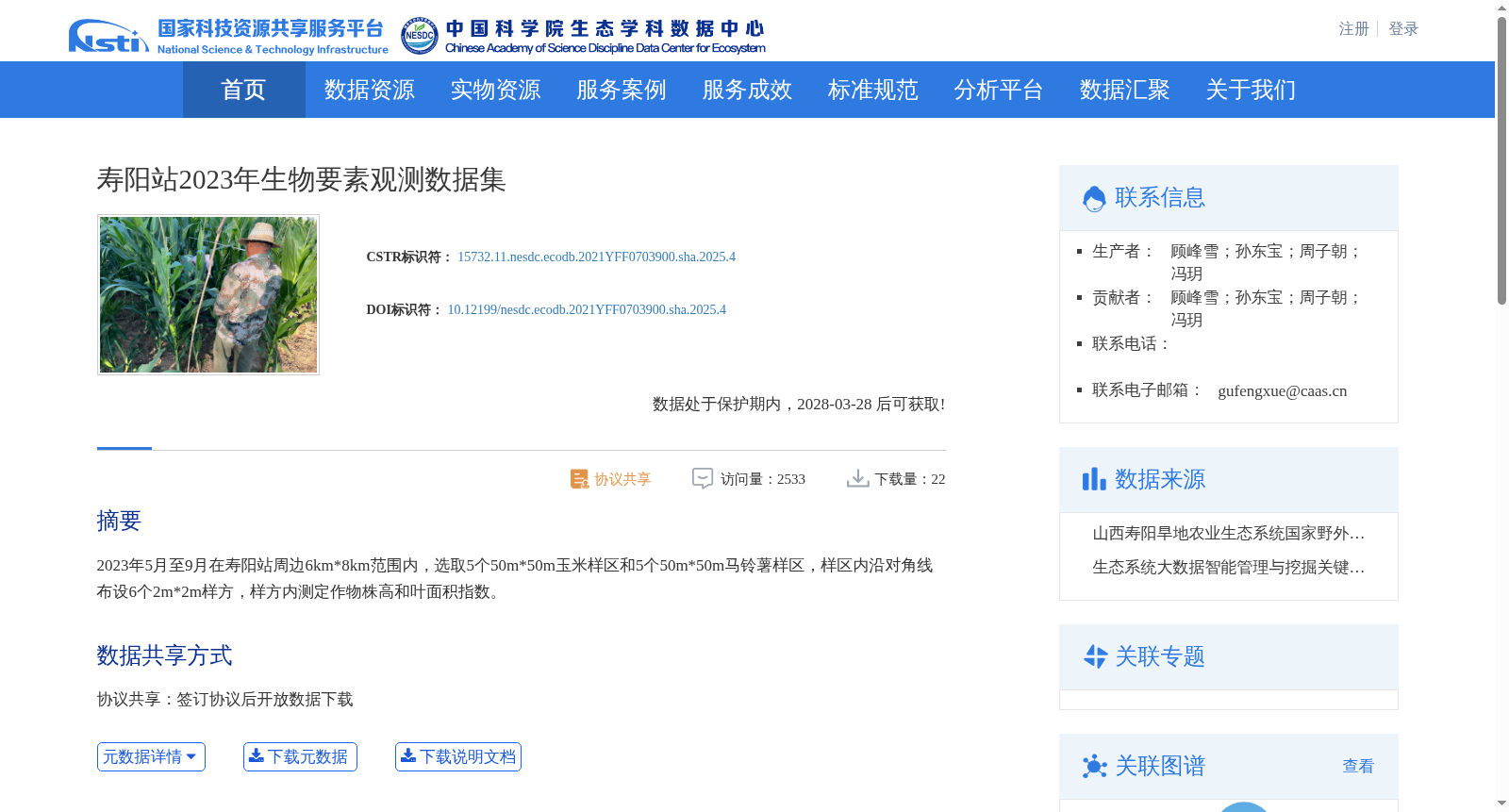Click the NSTI platform logo

click(x=228, y=36)
